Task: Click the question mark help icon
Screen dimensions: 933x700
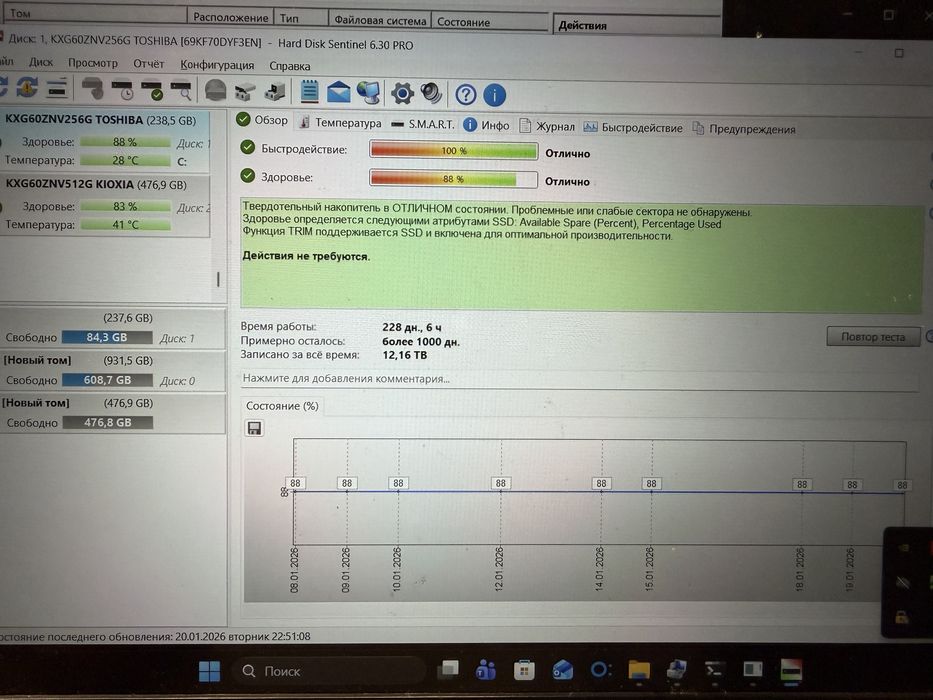Action: click(x=465, y=95)
